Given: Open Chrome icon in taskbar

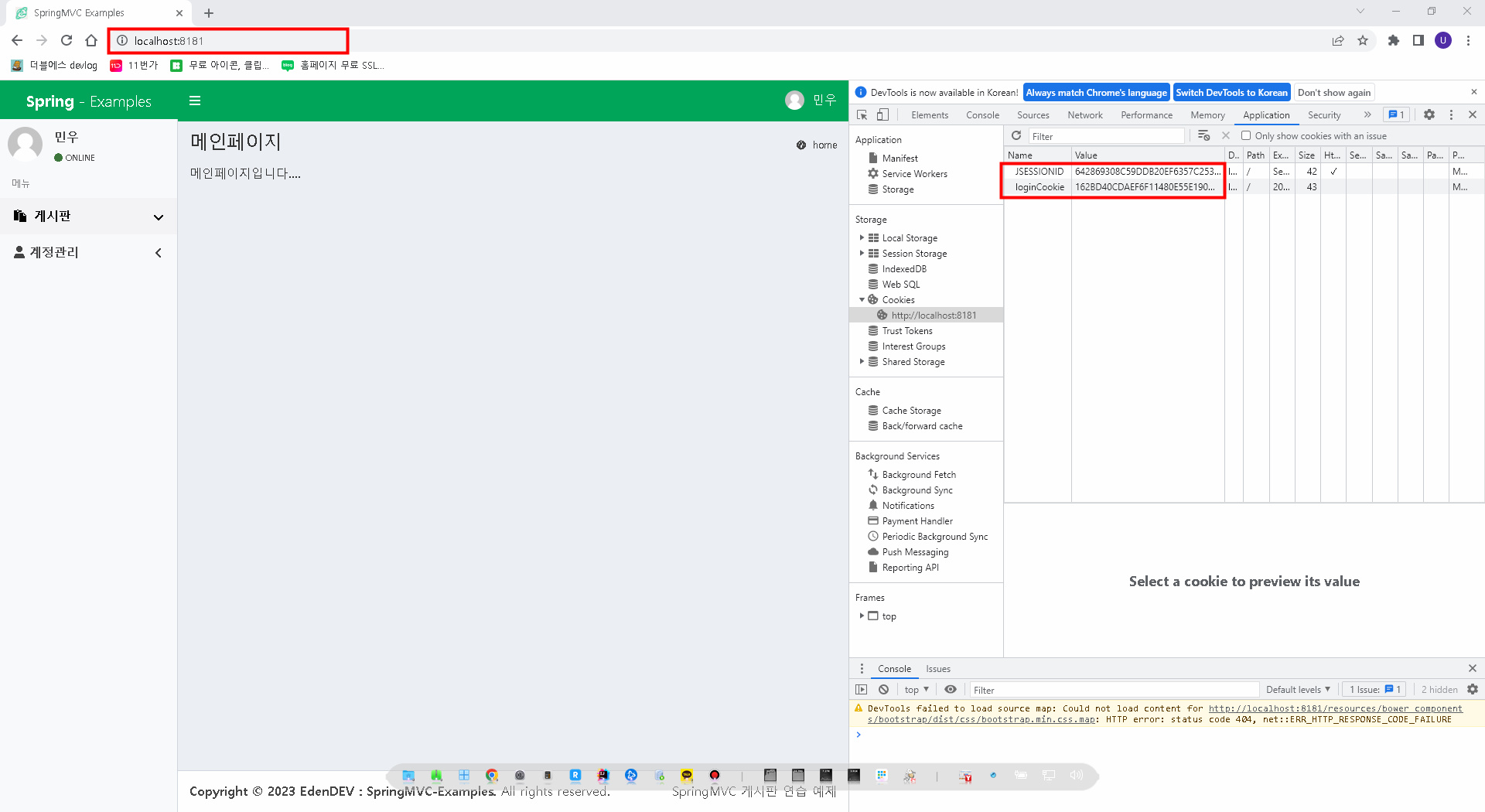Looking at the screenshot, I should 492,775.
